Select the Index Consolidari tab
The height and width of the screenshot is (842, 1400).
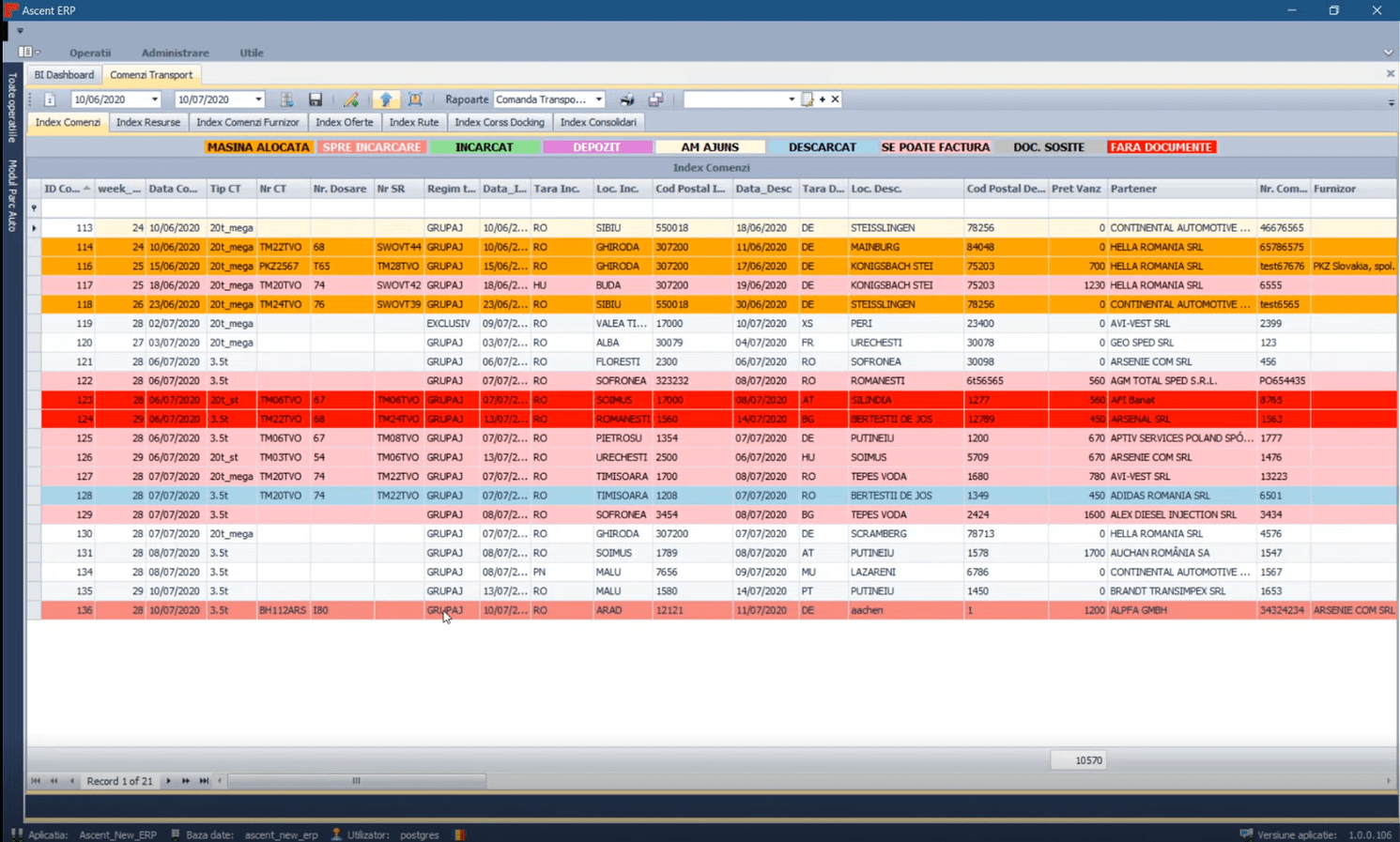[598, 122]
